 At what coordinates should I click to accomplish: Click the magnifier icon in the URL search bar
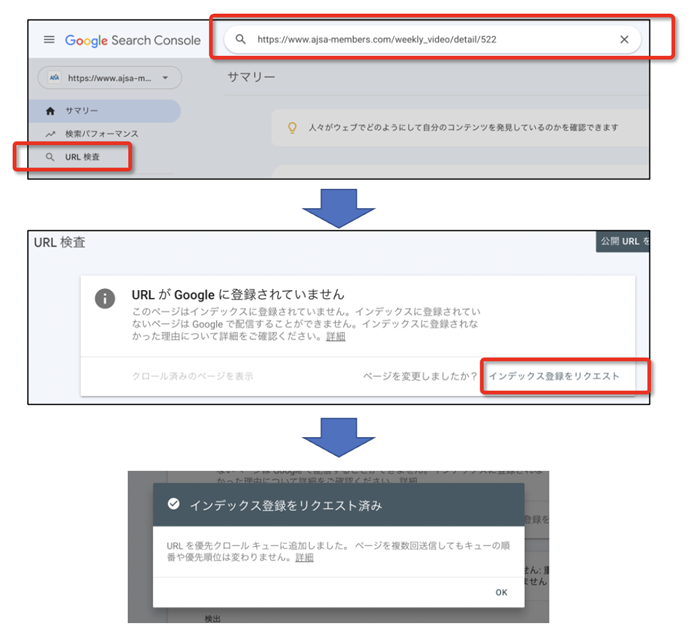[x=240, y=39]
